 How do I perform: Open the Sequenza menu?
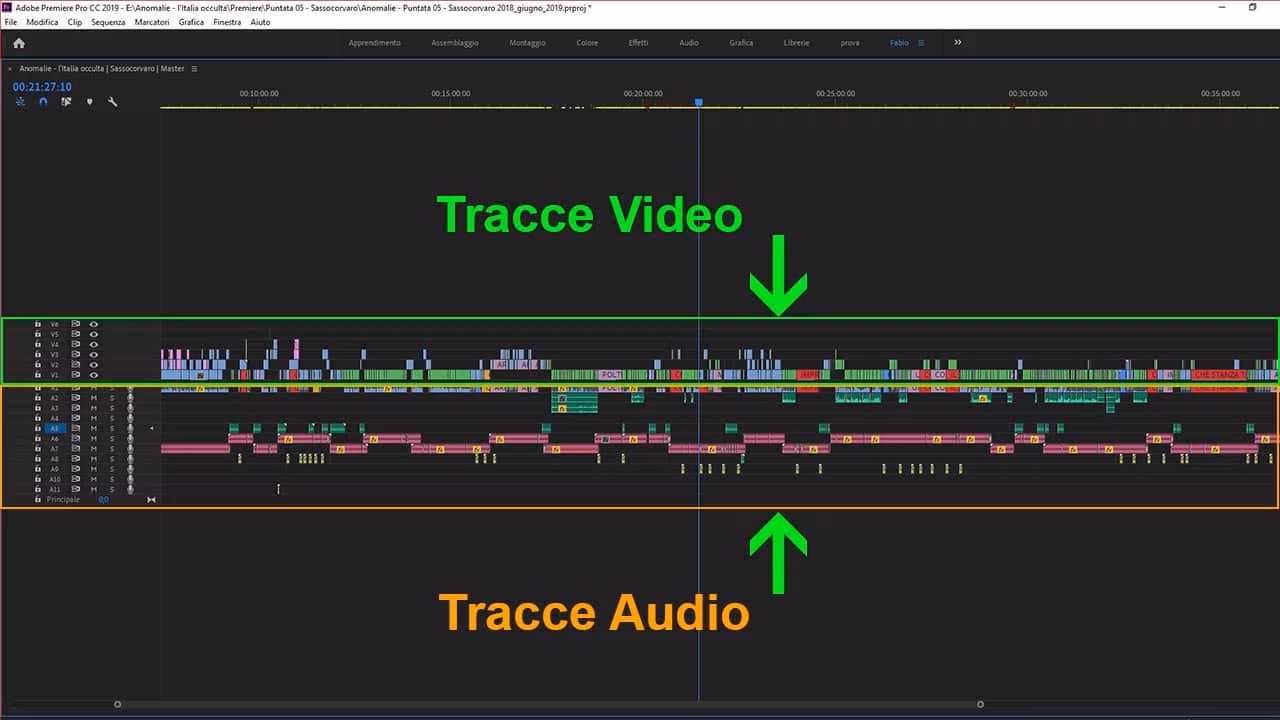[107, 22]
